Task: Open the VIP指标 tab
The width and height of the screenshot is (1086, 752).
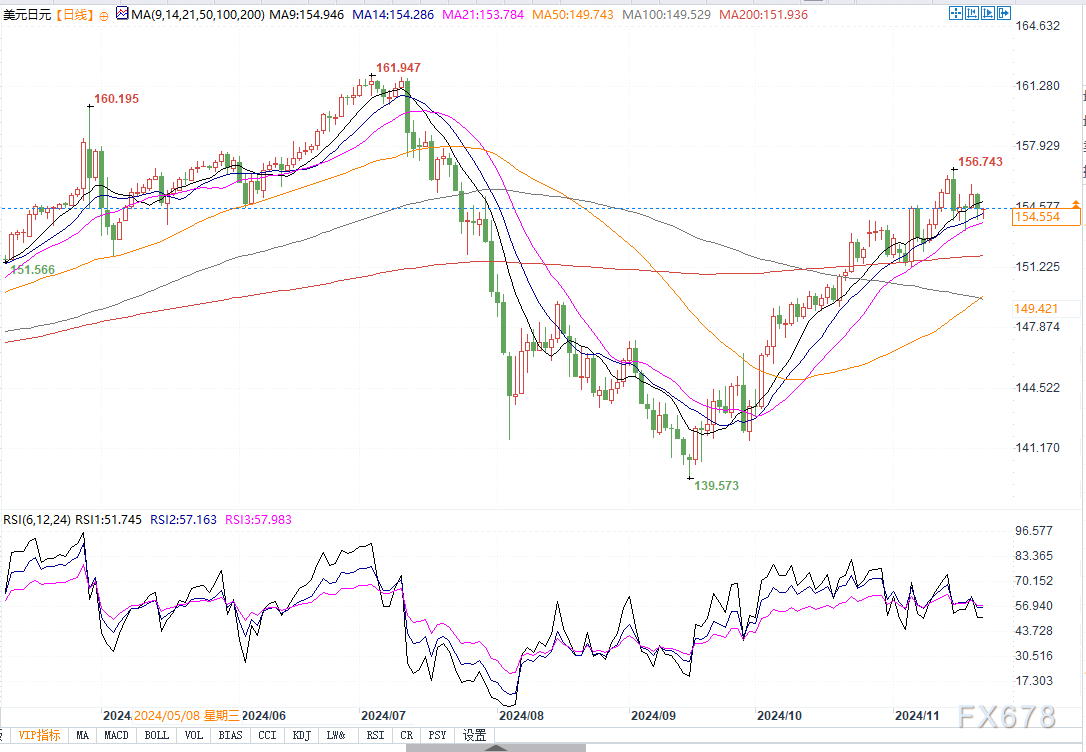Action: click(39, 735)
